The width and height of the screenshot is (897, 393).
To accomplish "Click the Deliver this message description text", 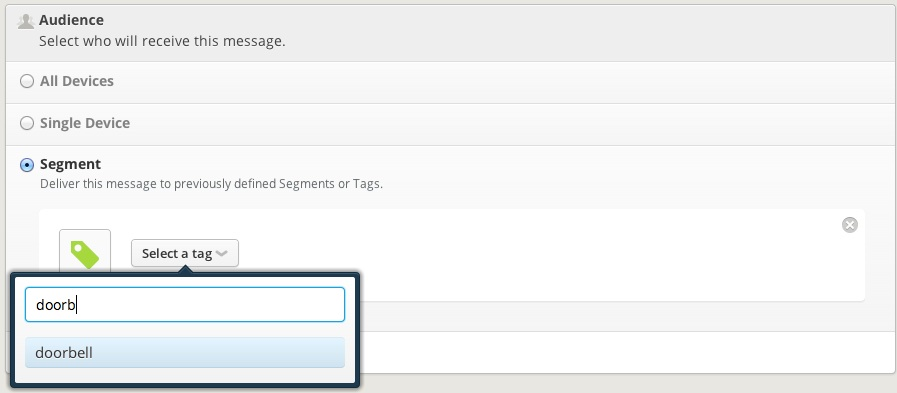I will [x=211, y=184].
